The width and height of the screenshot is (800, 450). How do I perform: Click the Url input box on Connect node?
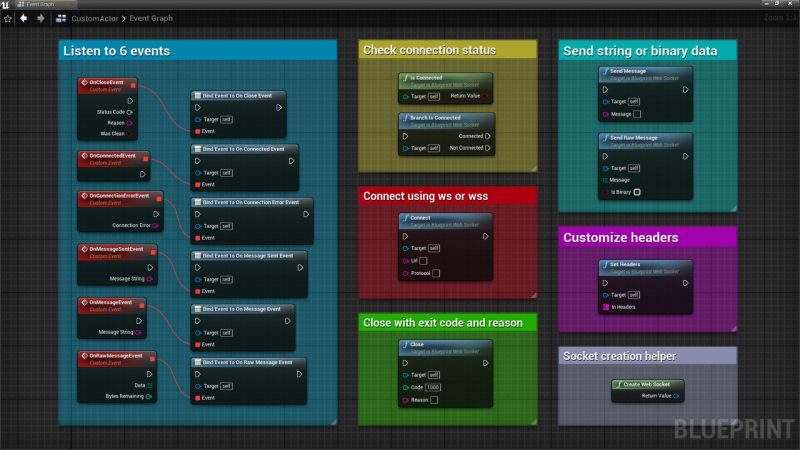click(423, 261)
